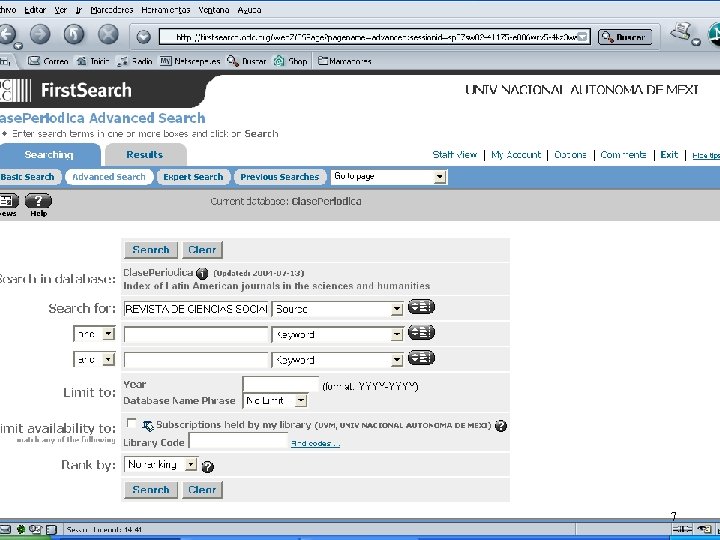
Task: Select the Expert Search subtab
Action: point(193,177)
